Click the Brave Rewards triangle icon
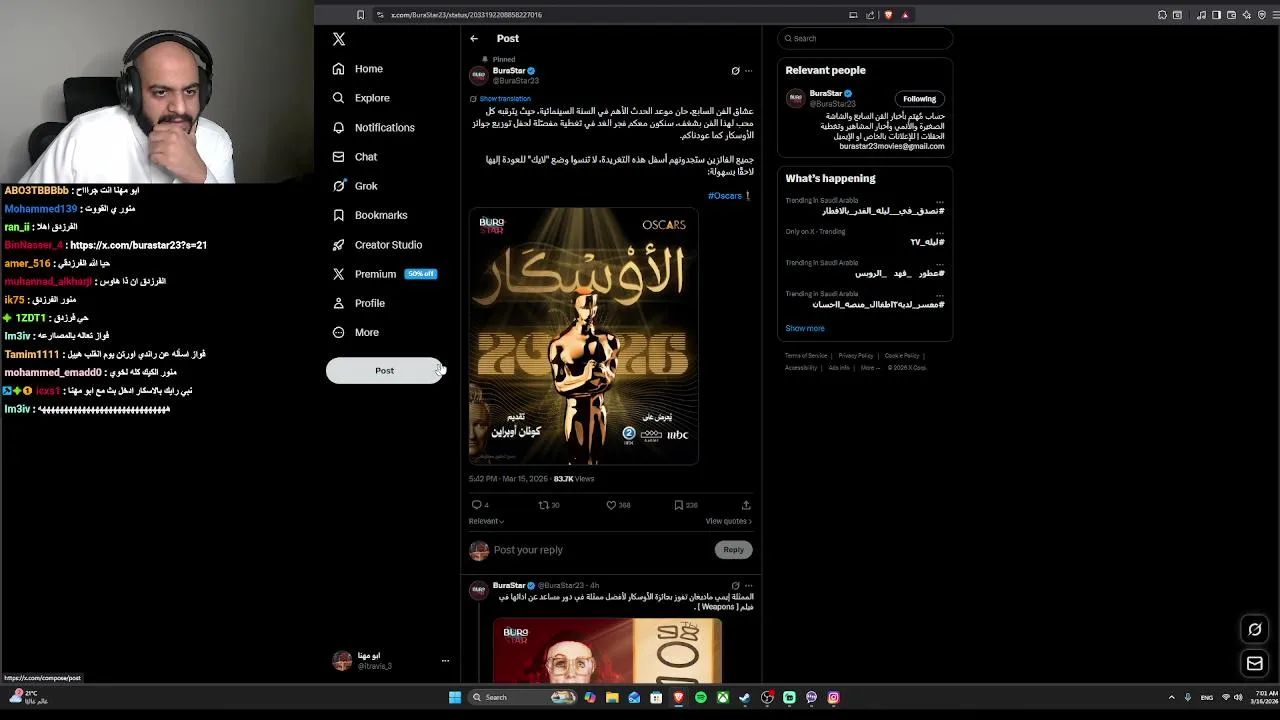Screen dimensions: 1280x720 (905, 15)
